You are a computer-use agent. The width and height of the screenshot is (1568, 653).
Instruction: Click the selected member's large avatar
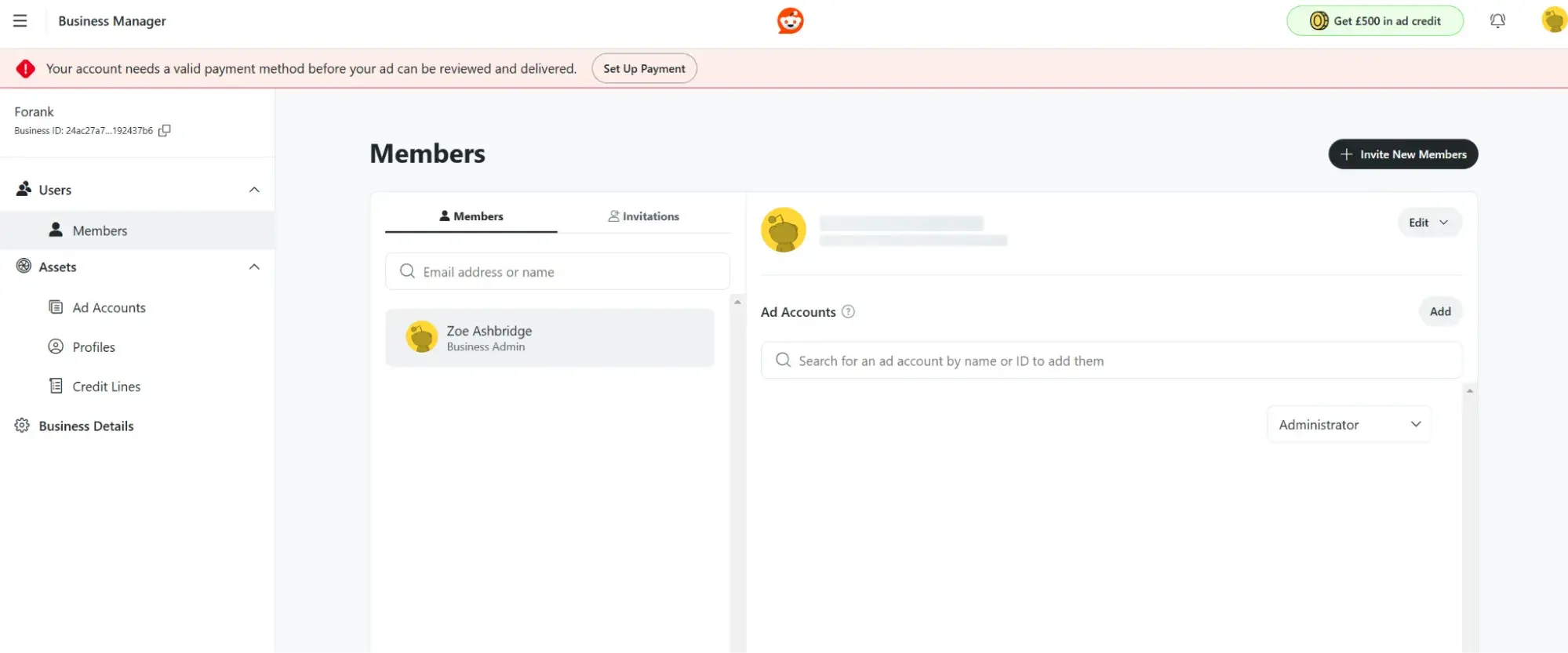(x=784, y=230)
